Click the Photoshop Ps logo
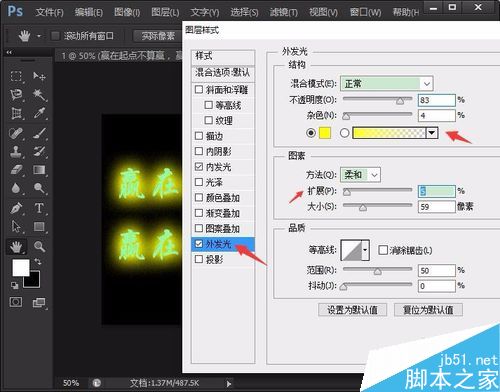The width and height of the screenshot is (500, 392). pos(15,11)
